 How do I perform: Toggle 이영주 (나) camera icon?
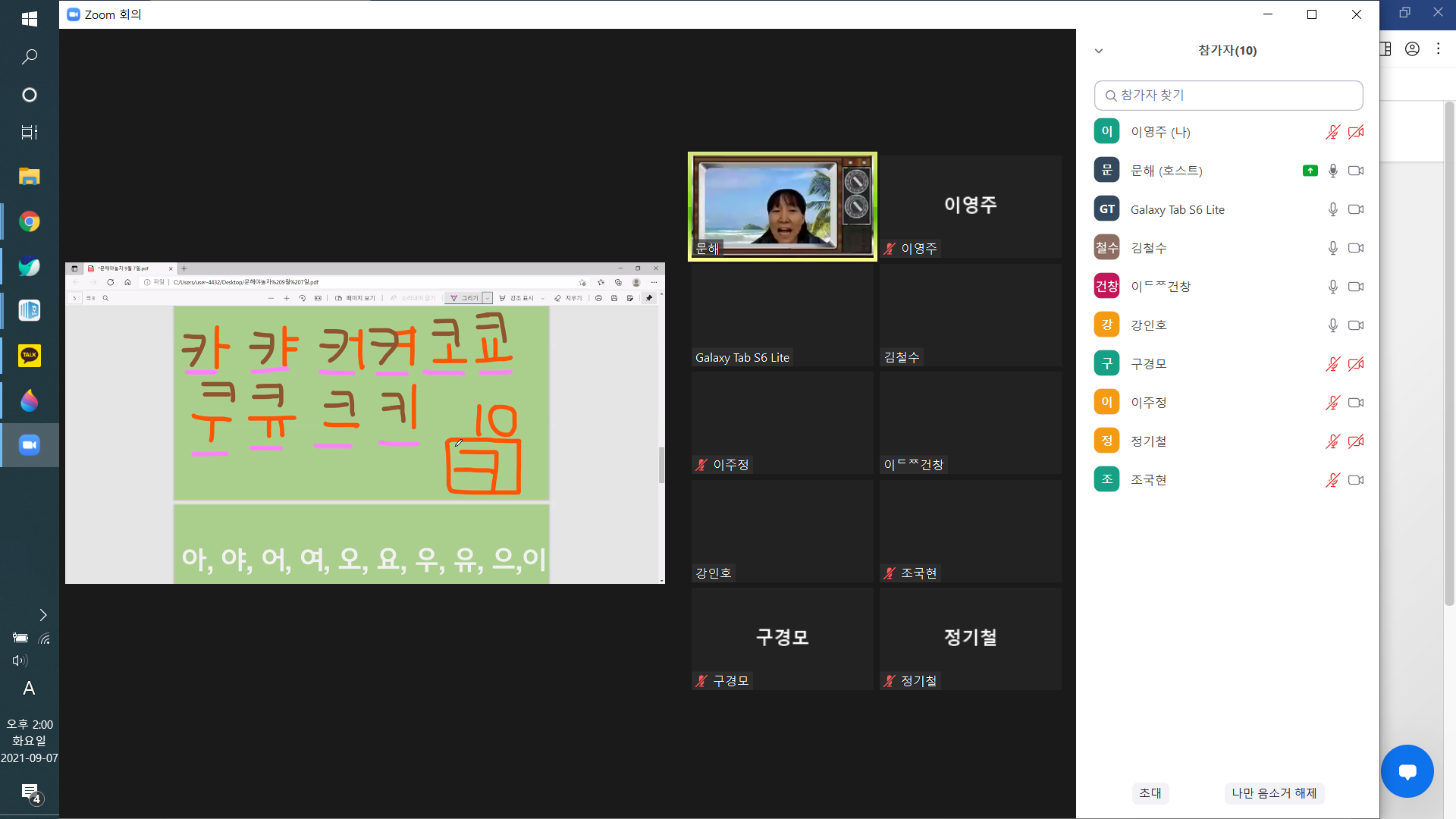tap(1356, 132)
